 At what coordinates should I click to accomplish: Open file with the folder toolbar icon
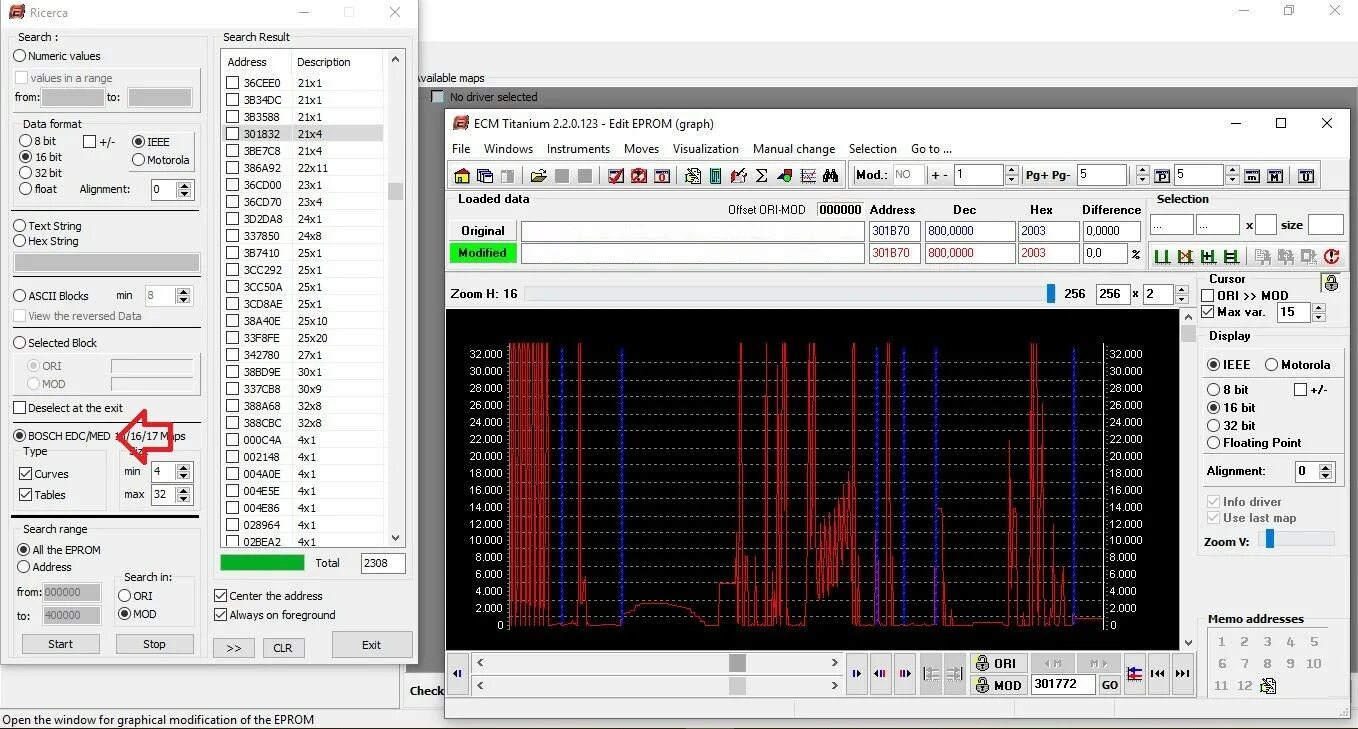(538, 176)
